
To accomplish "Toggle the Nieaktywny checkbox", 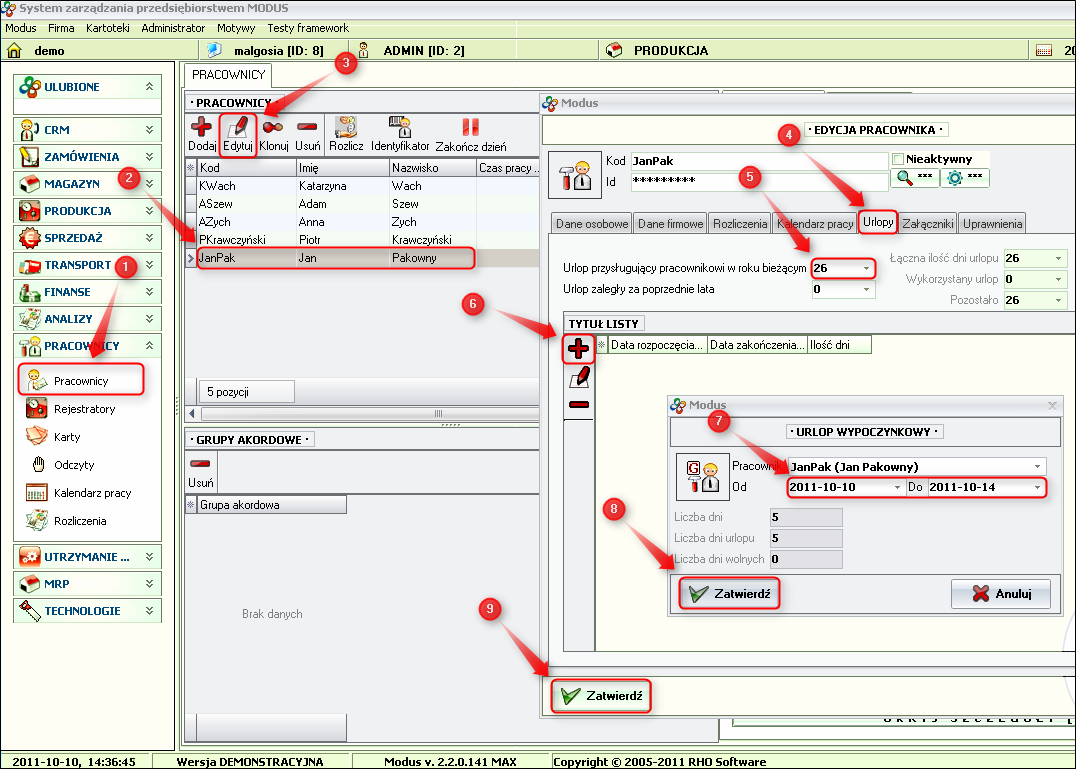I will [x=898, y=159].
